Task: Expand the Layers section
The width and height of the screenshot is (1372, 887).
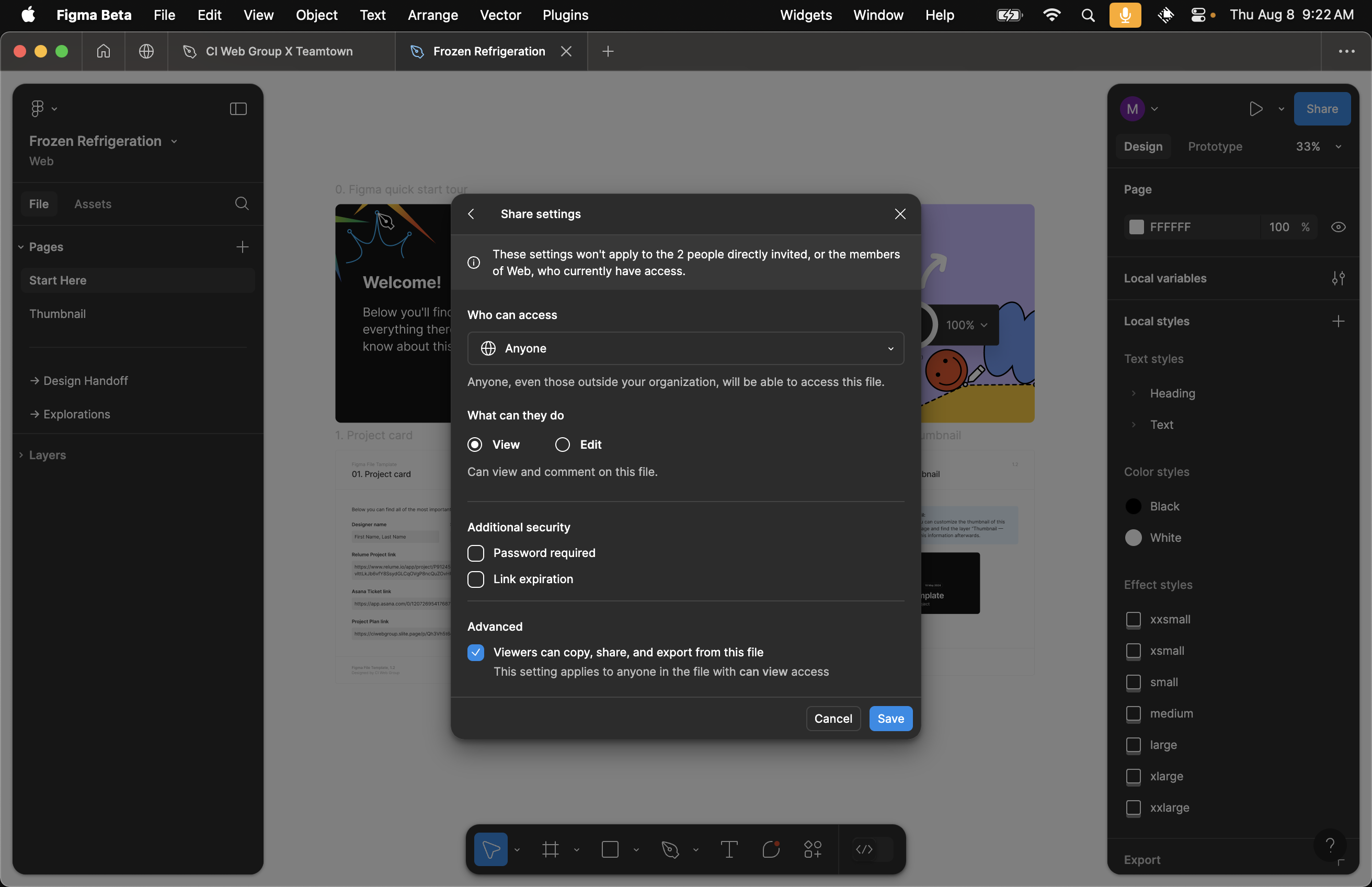Action: [x=21, y=454]
